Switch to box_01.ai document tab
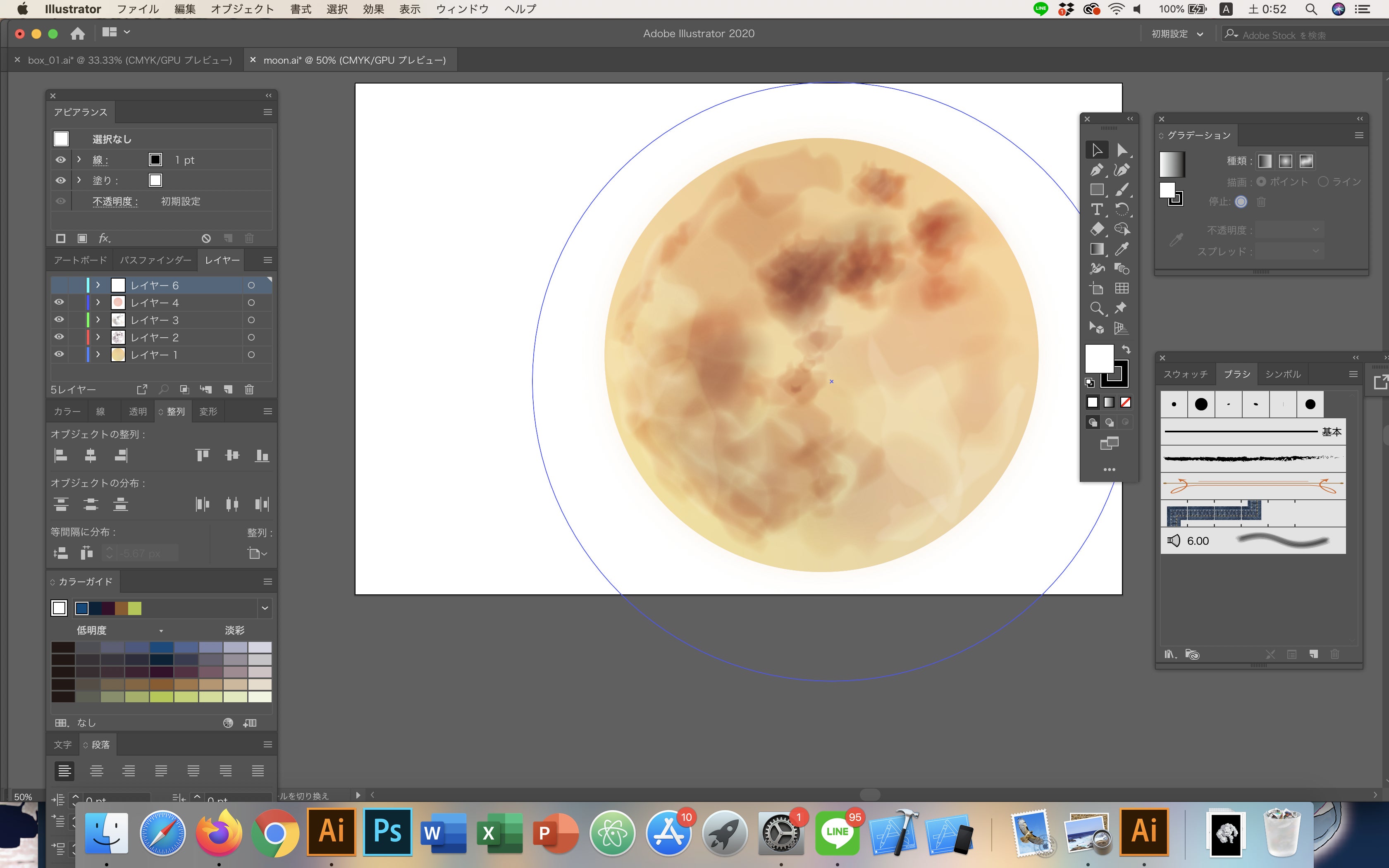 pyautogui.click(x=130, y=60)
